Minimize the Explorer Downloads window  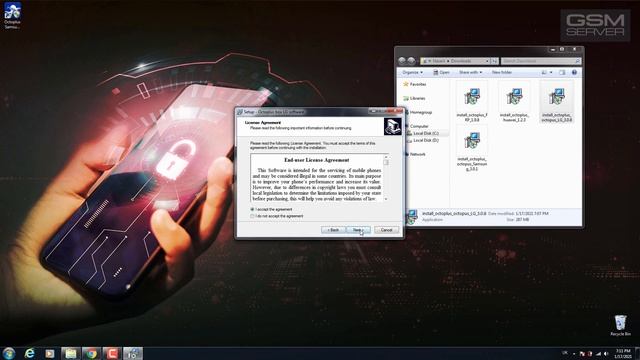click(553, 49)
